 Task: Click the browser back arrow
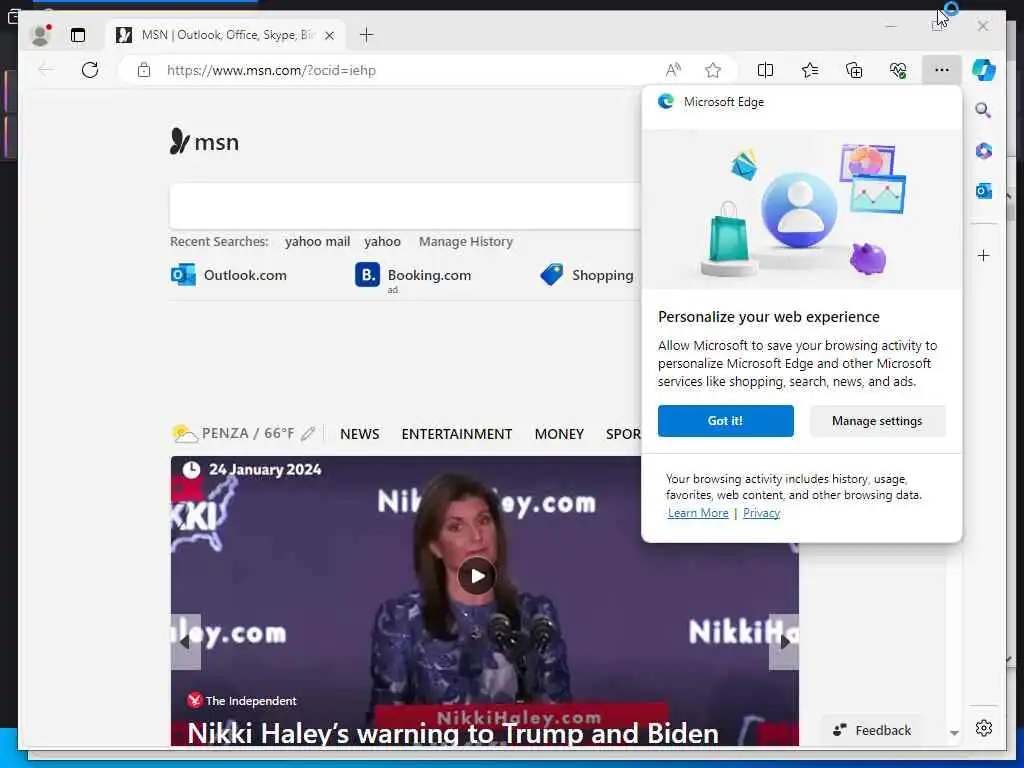click(46, 70)
